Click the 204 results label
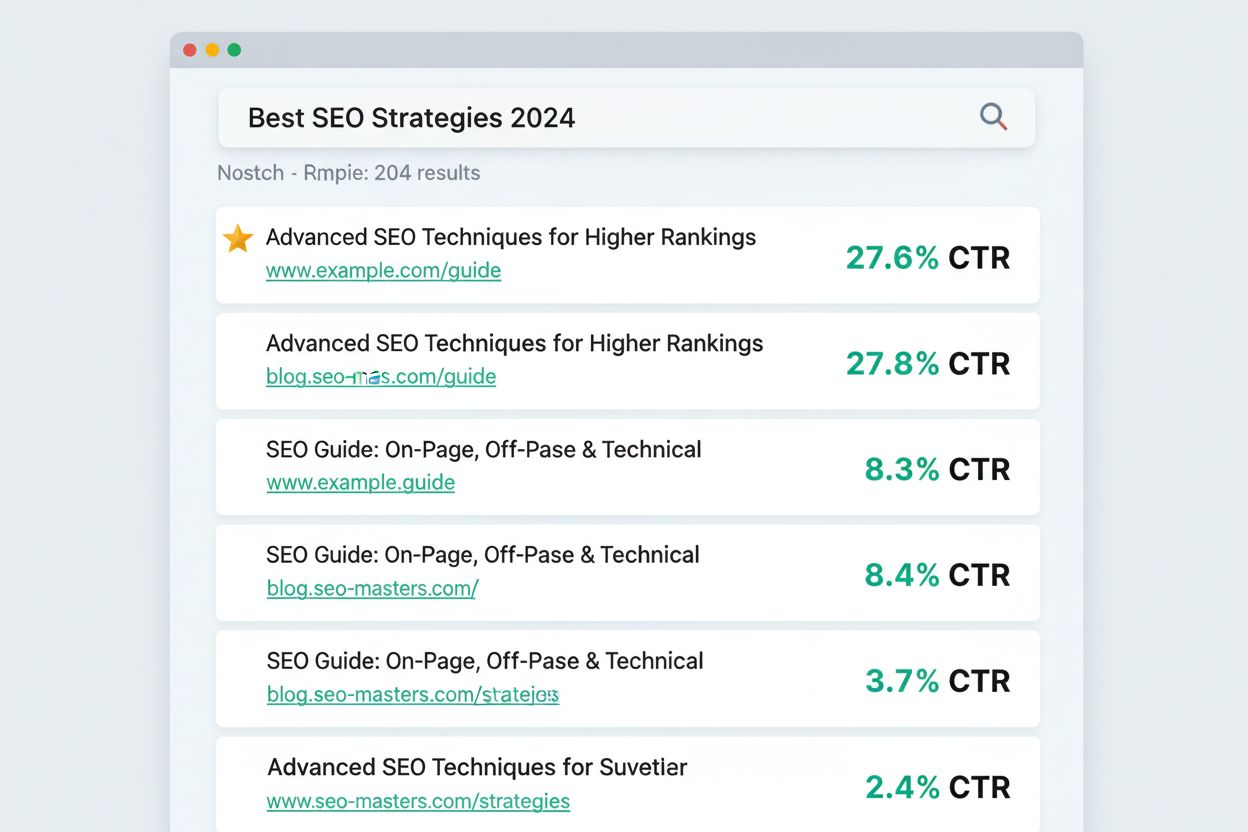Image resolution: width=1248 pixels, height=832 pixels. [424, 172]
